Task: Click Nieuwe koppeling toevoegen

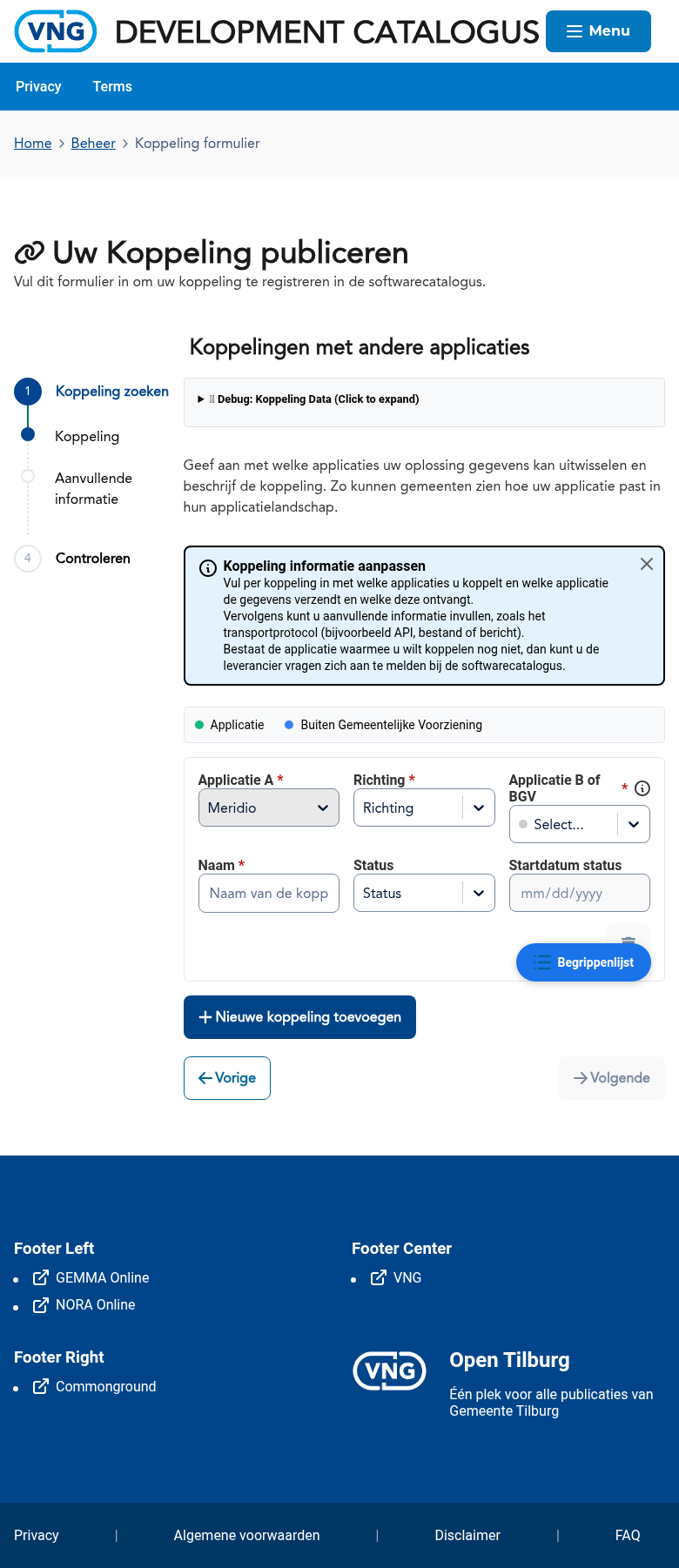Action: [x=299, y=1016]
